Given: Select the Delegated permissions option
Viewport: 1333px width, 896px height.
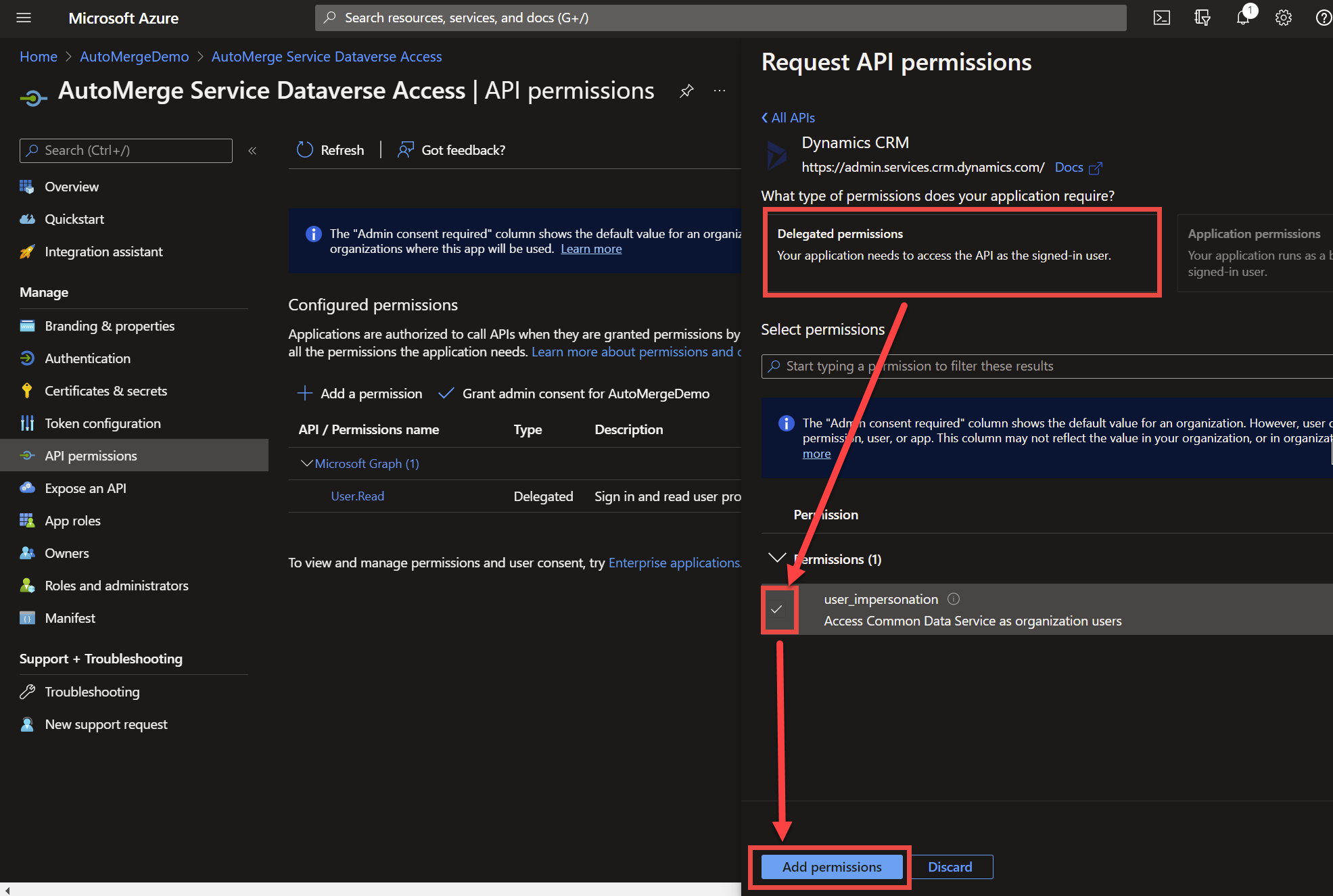Looking at the screenshot, I should tap(962, 252).
